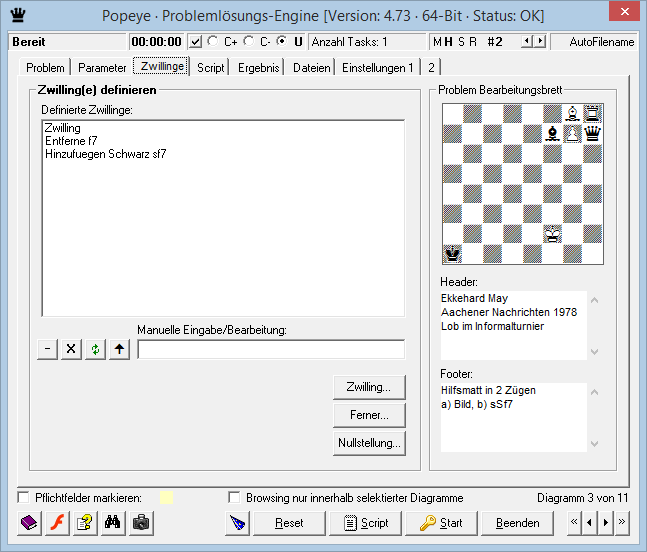The height and width of the screenshot is (552, 647).
Task: Open the Script tab
Action: [210, 68]
